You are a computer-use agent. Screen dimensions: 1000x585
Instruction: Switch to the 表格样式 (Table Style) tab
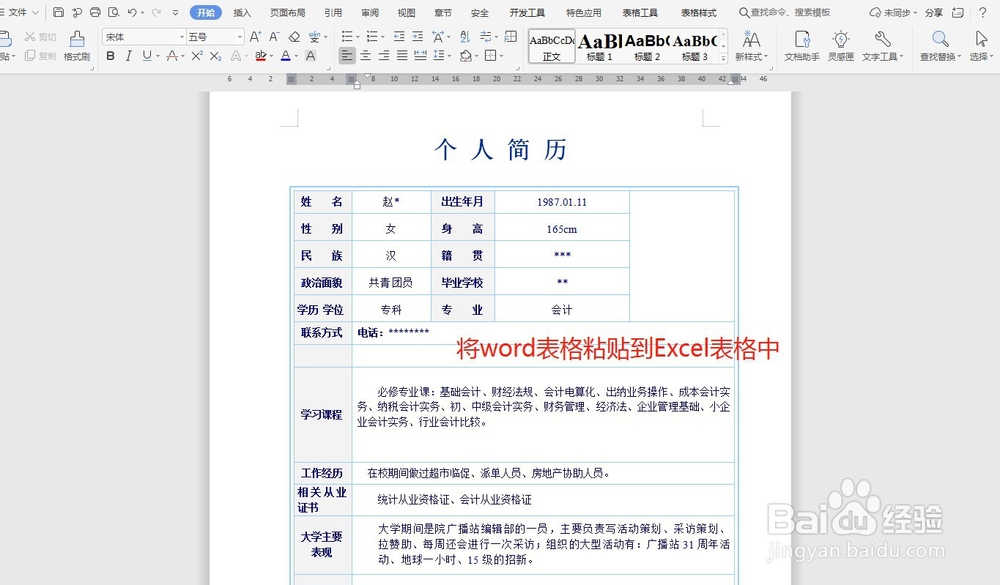(698, 12)
